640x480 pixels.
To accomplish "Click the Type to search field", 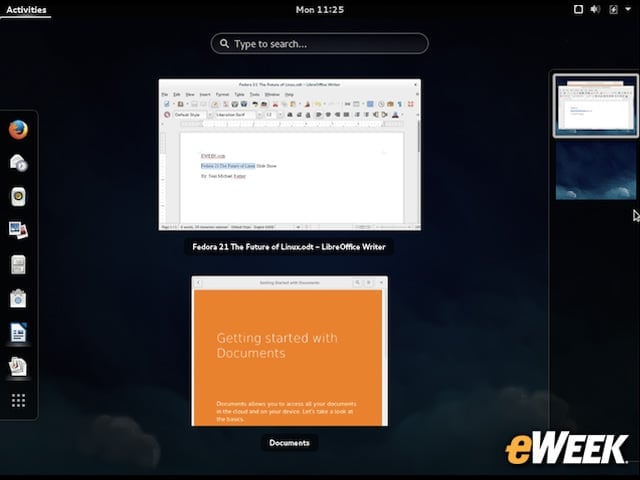I will coord(320,44).
